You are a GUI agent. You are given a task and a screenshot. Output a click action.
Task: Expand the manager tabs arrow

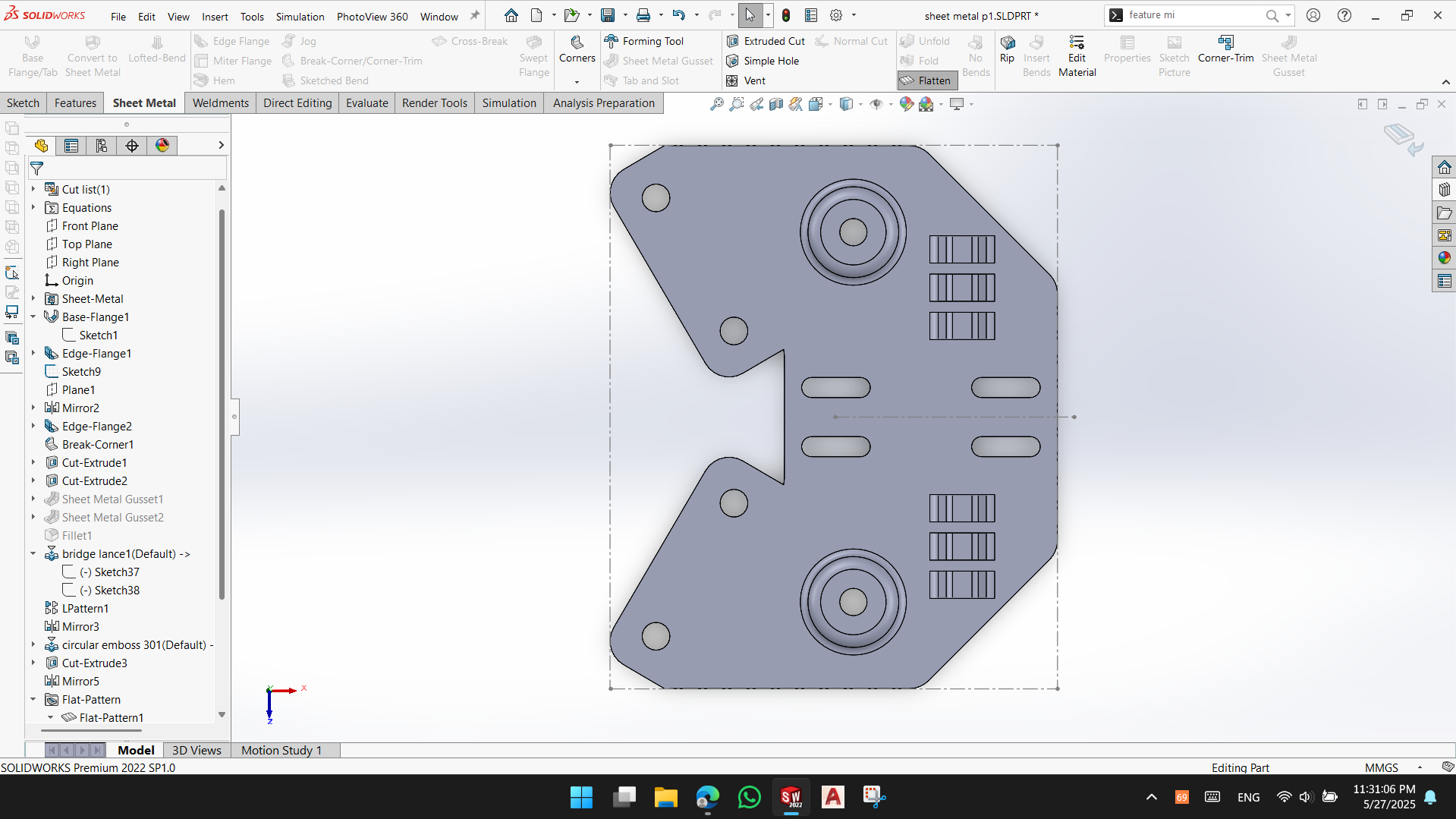point(221,145)
